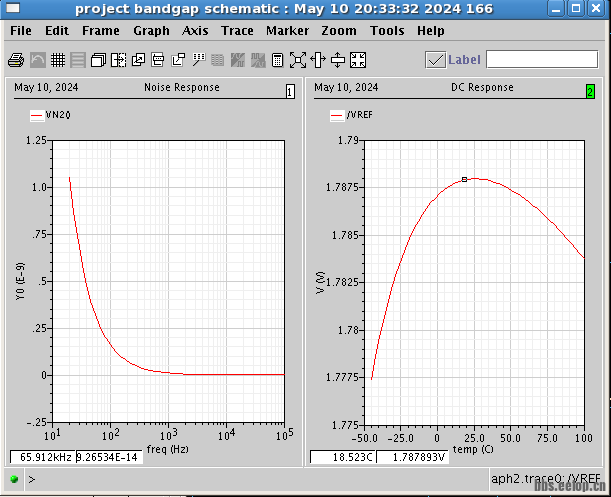The image size is (611, 497).
Task: Click the split panel arrow icon
Action: tap(118, 60)
